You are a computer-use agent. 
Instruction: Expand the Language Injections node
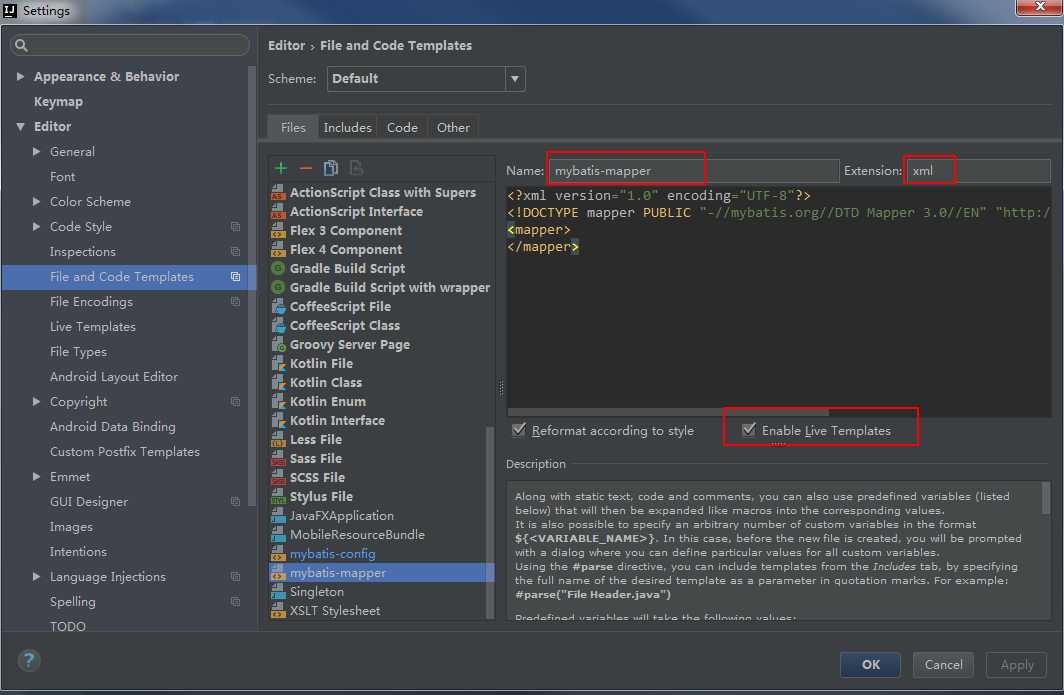point(37,577)
